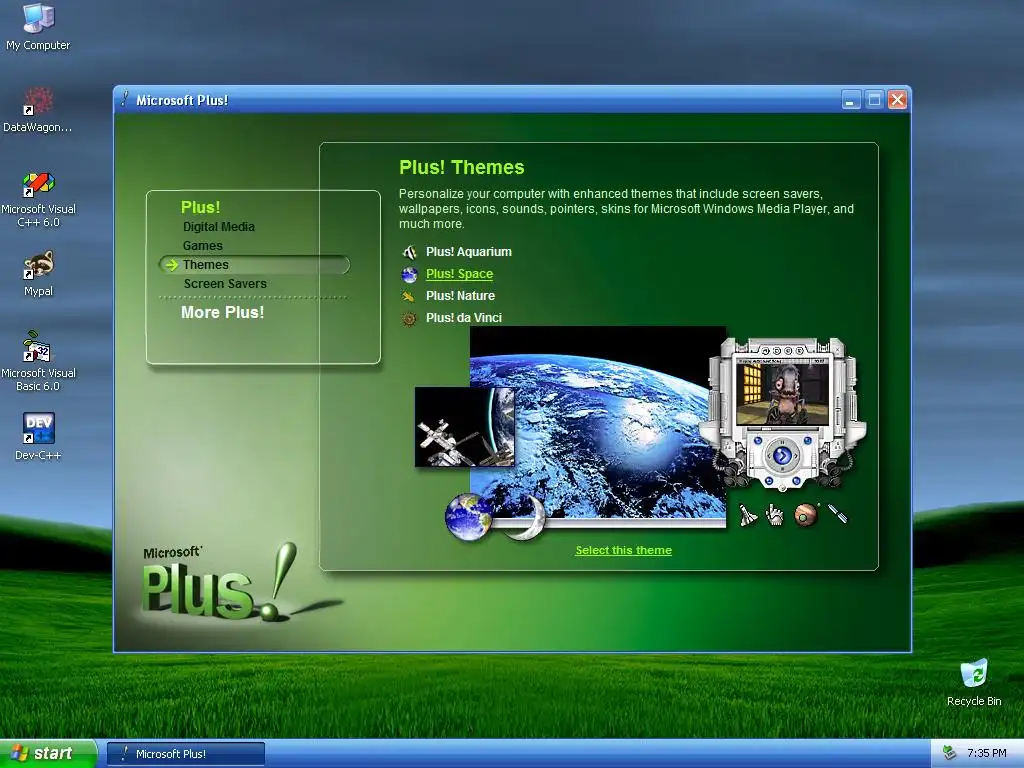Click the Plus! heading in side menu
The image size is (1024, 768).
coord(200,207)
